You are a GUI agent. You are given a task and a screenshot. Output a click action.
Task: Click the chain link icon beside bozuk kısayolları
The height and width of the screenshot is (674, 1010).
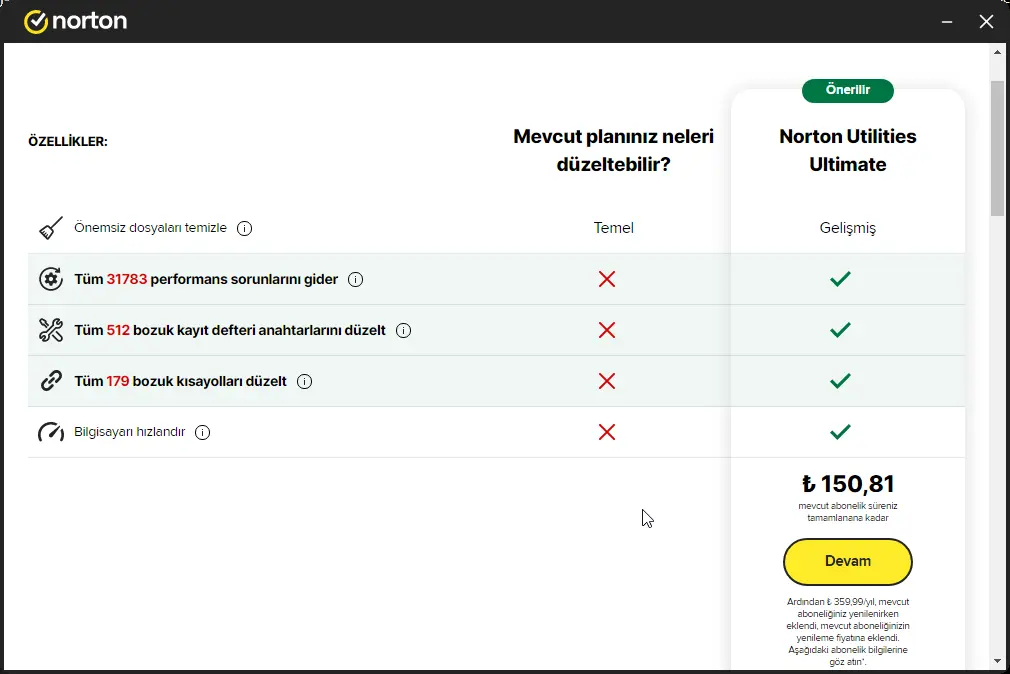click(x=51, y=381)
